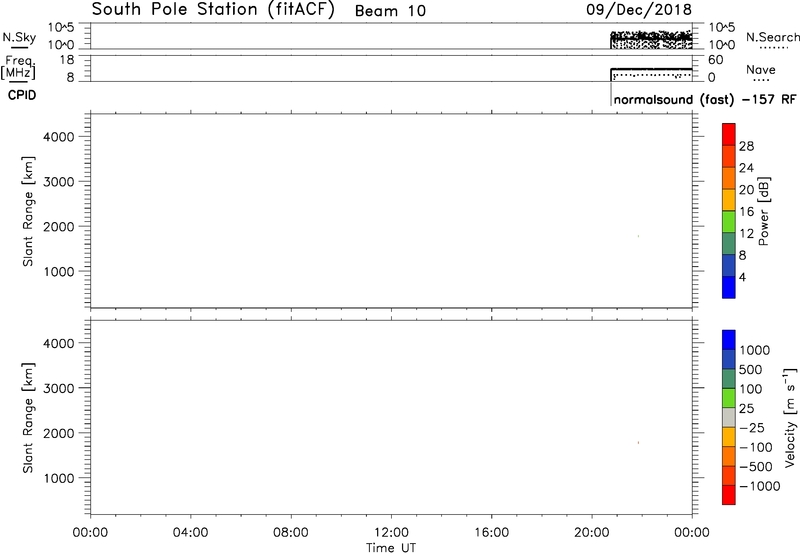Click the '-100' velocity colorbar tick label

pos(756,447)
